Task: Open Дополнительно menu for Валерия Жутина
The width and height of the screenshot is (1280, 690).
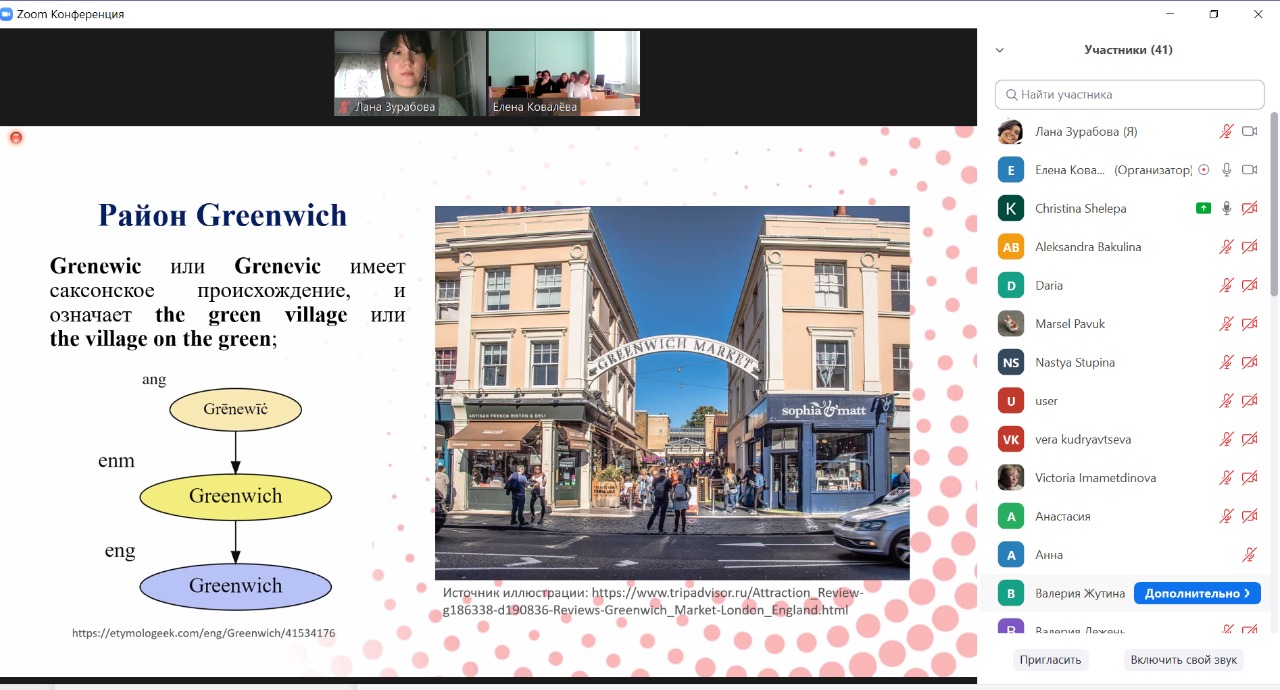Action: (x=1196, y=594)
